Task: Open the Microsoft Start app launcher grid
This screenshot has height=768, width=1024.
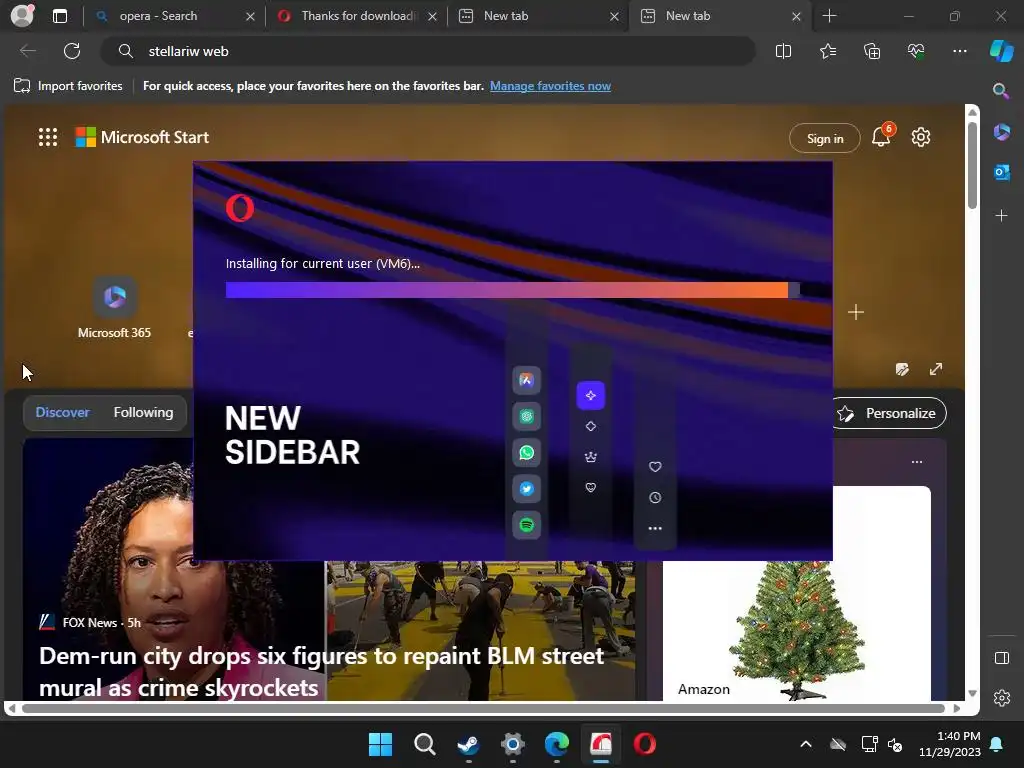Action: (x=48, y=137)
